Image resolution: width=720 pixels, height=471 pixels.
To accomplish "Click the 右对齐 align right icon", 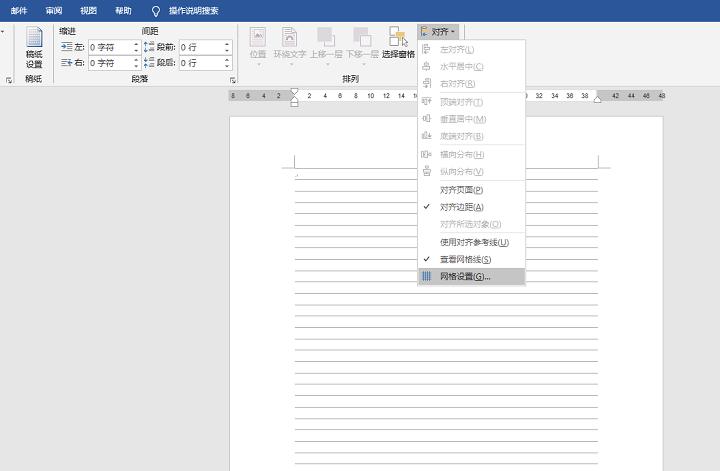I will [427, 83].
